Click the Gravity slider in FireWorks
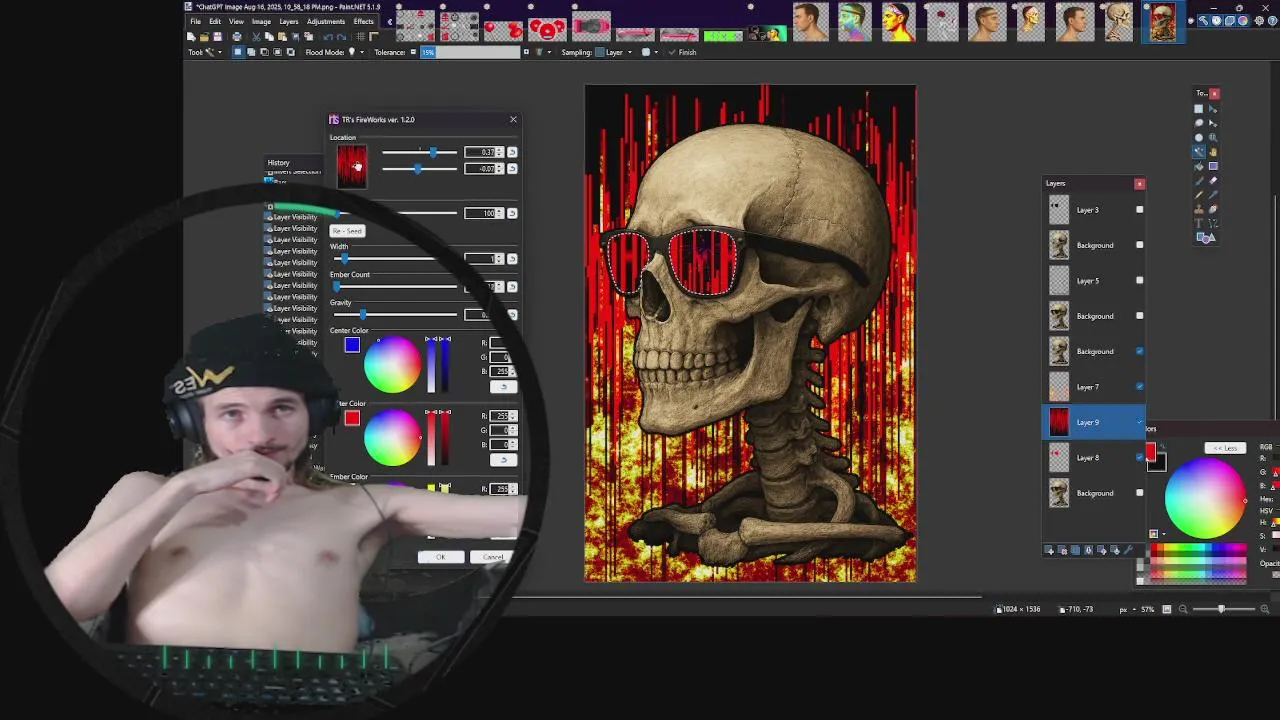The height and width of the screenshot is (720, 1280). click(395, 315)
